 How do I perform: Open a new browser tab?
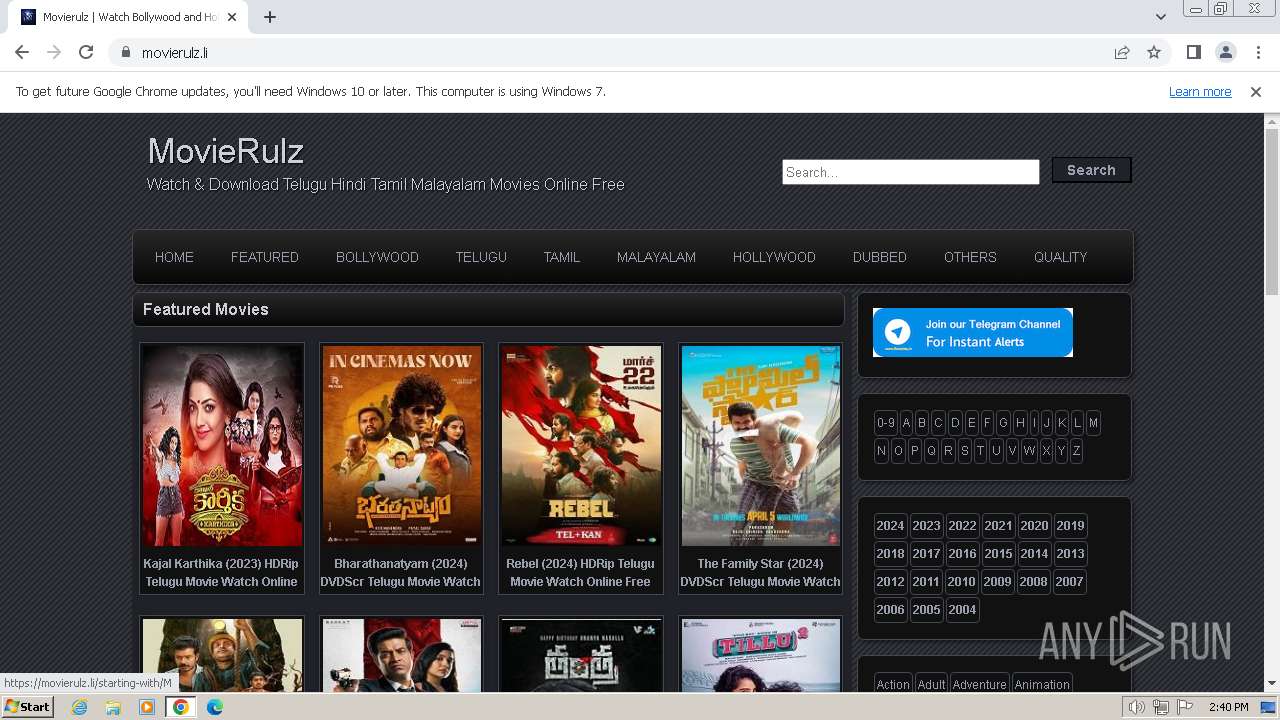[x=270, y=17]
